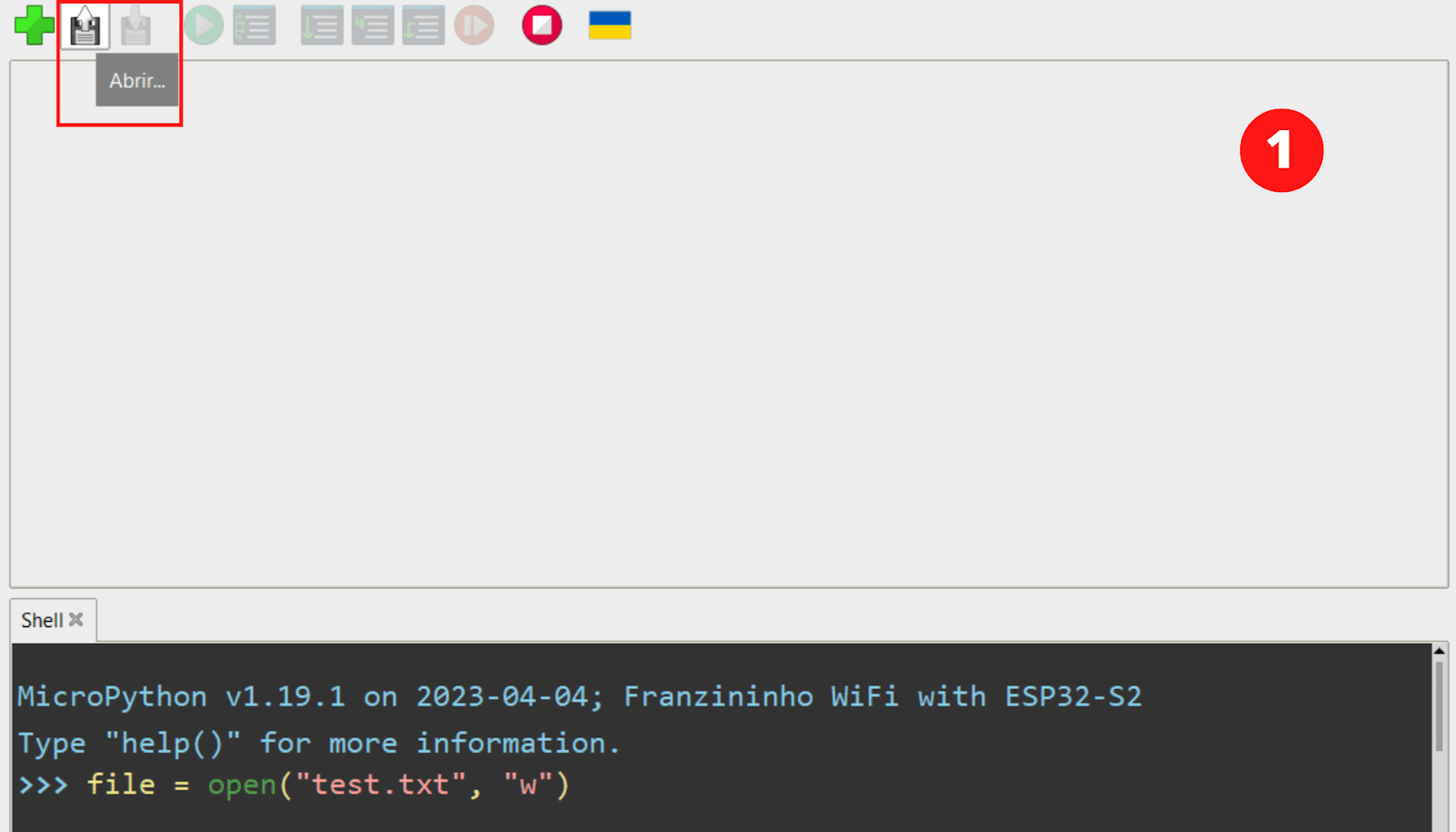Click the red circle numbered 1
The width and height of the screenshot is (1456, 832).
(1281, 150)
